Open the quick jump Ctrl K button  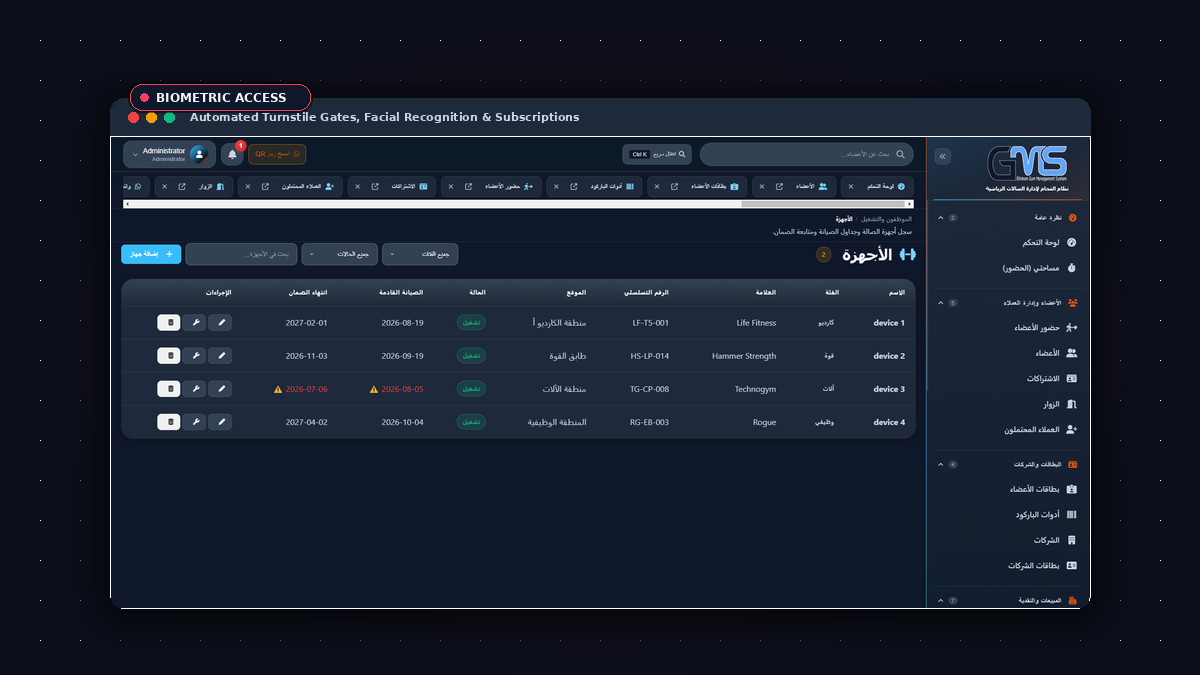pos(657,154)
